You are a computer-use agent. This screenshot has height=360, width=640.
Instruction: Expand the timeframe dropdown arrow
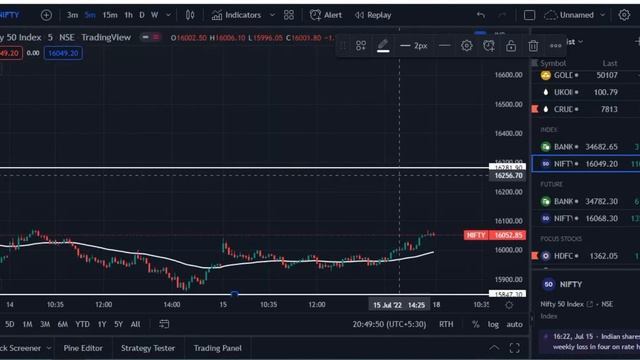point(169,15)
